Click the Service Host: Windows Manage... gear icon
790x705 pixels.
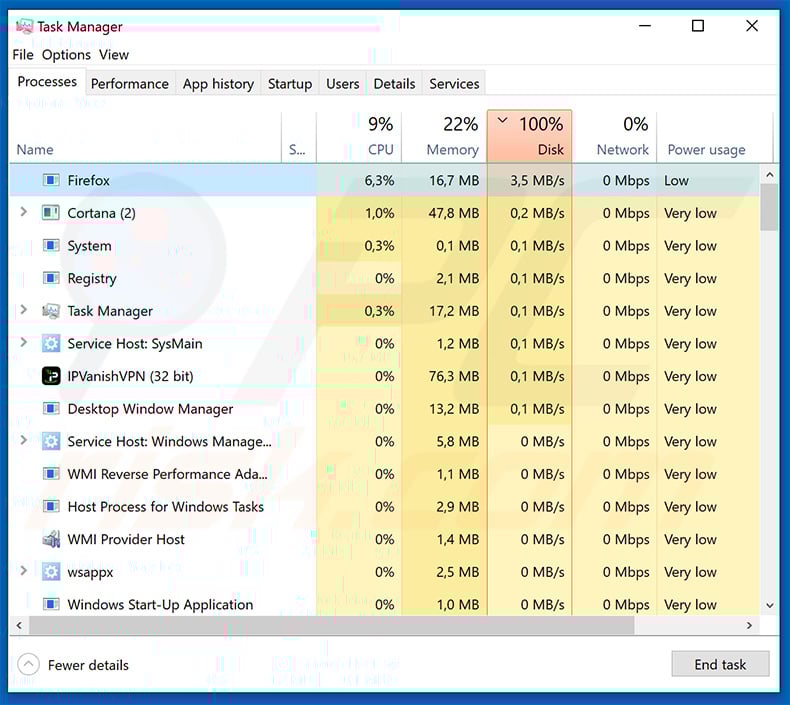tap(51, 441)
